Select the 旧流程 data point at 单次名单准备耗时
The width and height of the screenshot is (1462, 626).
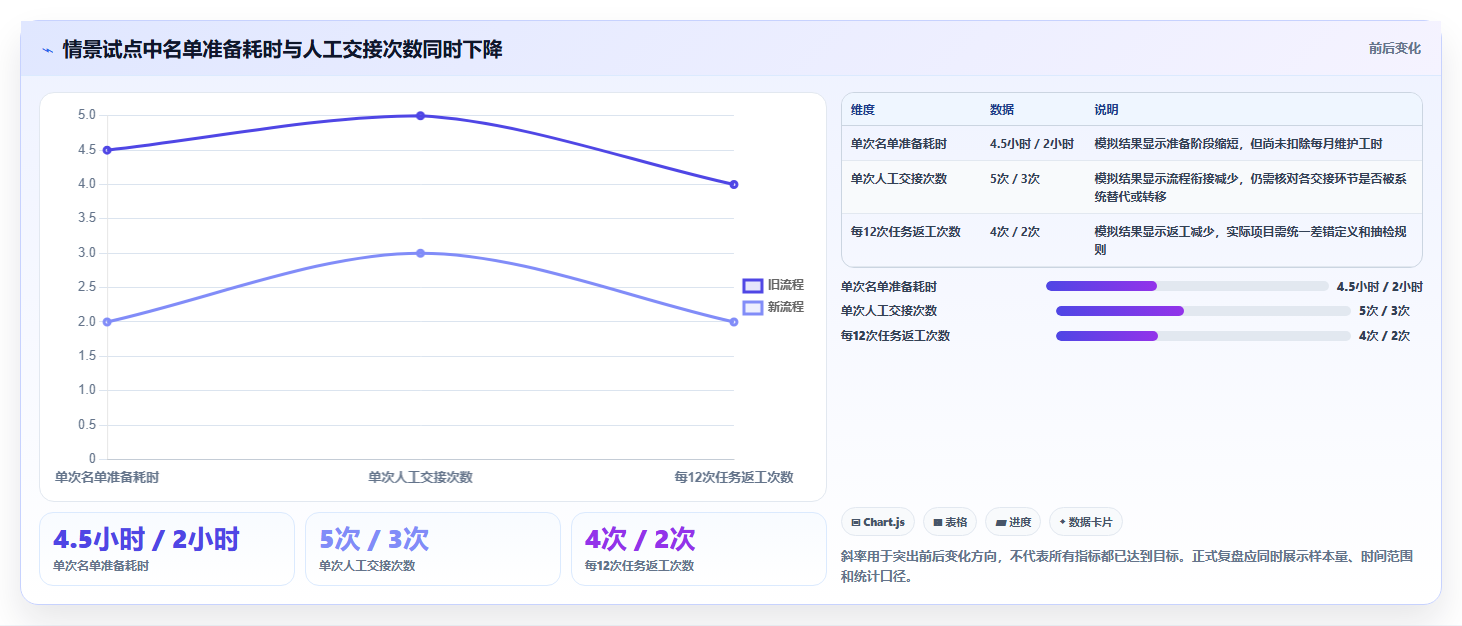point(107,150)
